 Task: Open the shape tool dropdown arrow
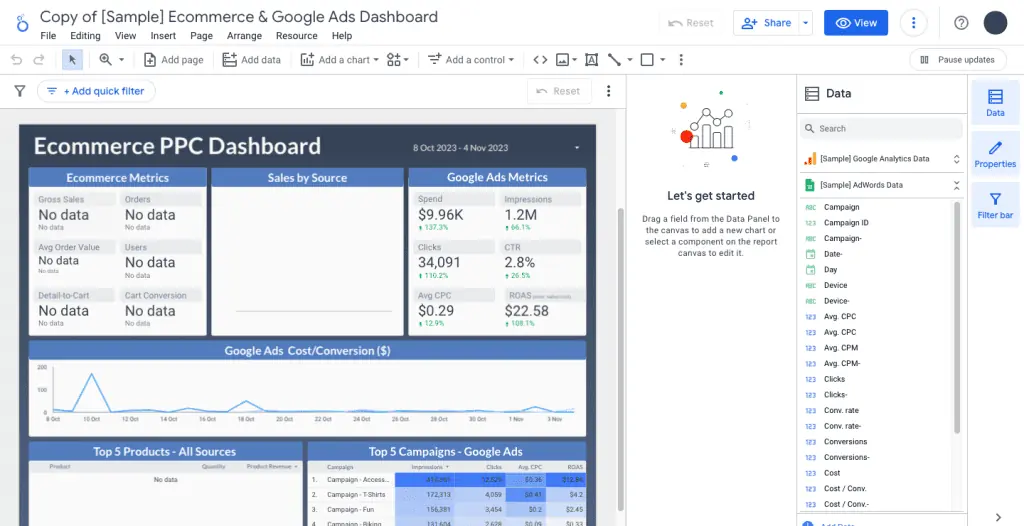662,59
